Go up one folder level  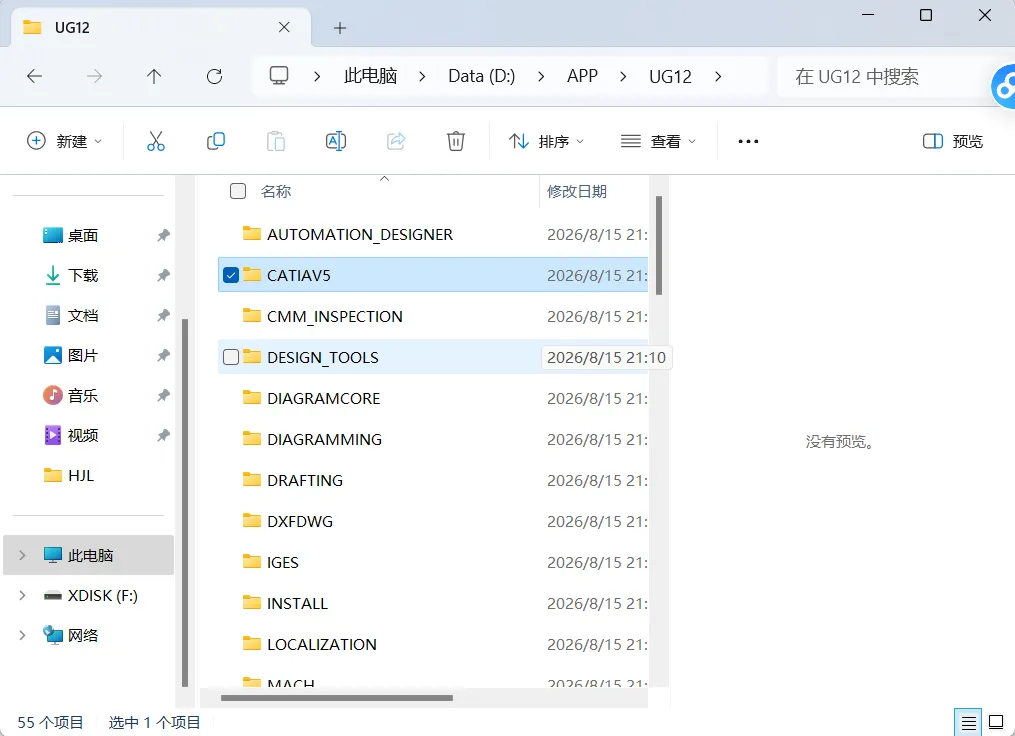[154, 76]
